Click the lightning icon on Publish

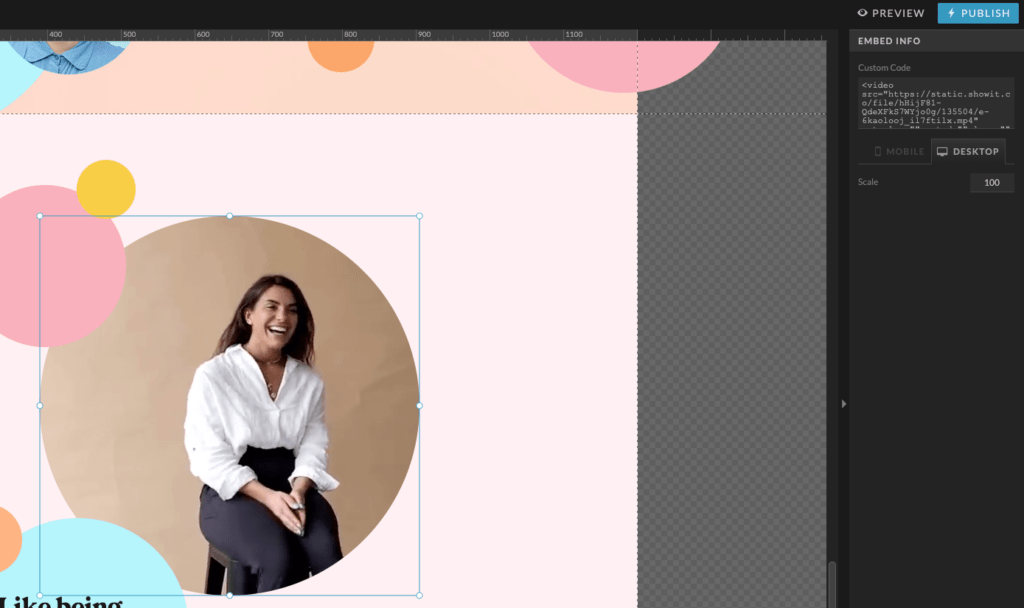tap(951, 13)
